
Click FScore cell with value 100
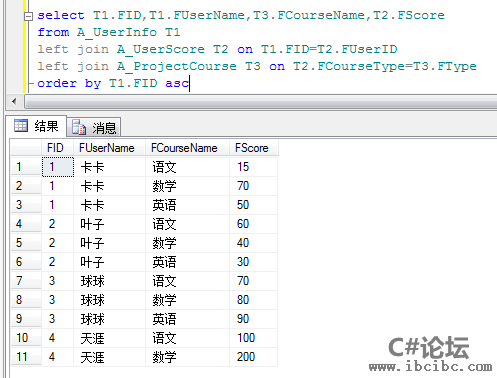[253, 338]
